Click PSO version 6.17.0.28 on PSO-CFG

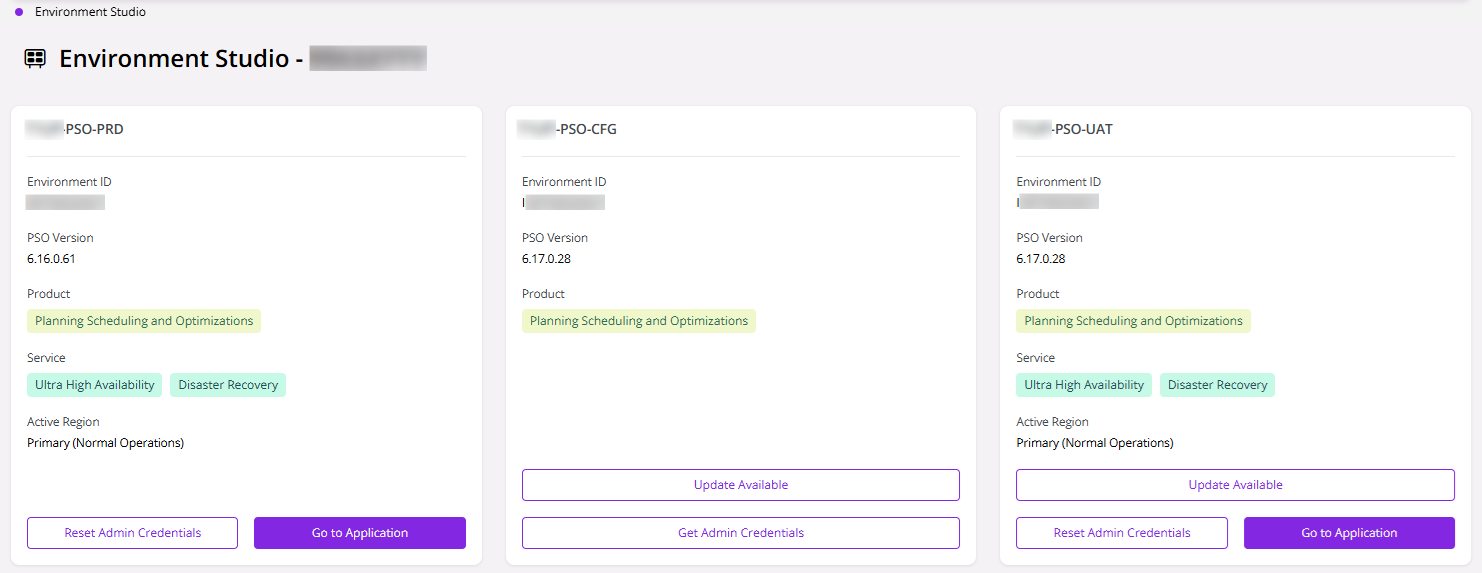point(546,259)
